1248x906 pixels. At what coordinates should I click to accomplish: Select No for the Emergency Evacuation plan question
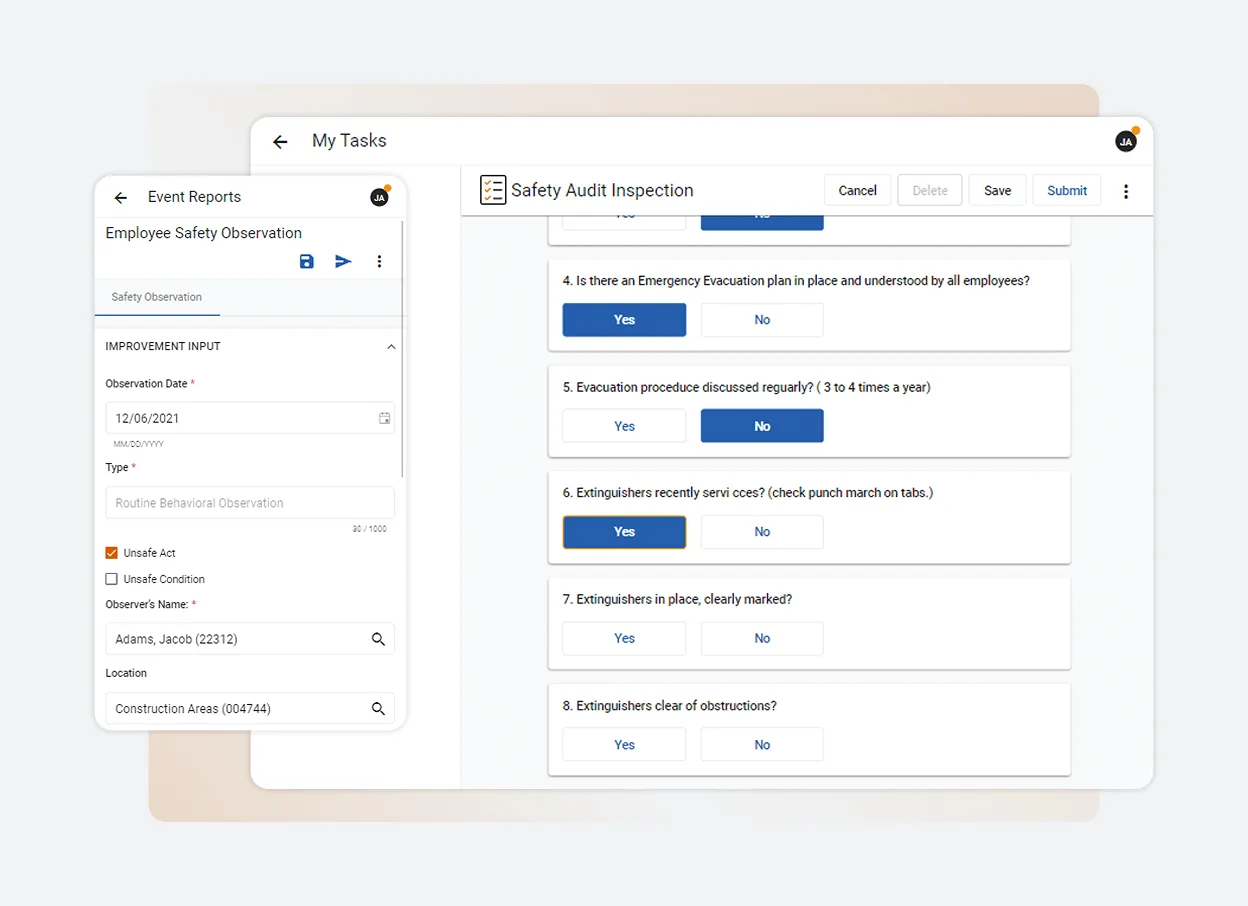click(x=761, y=319)
